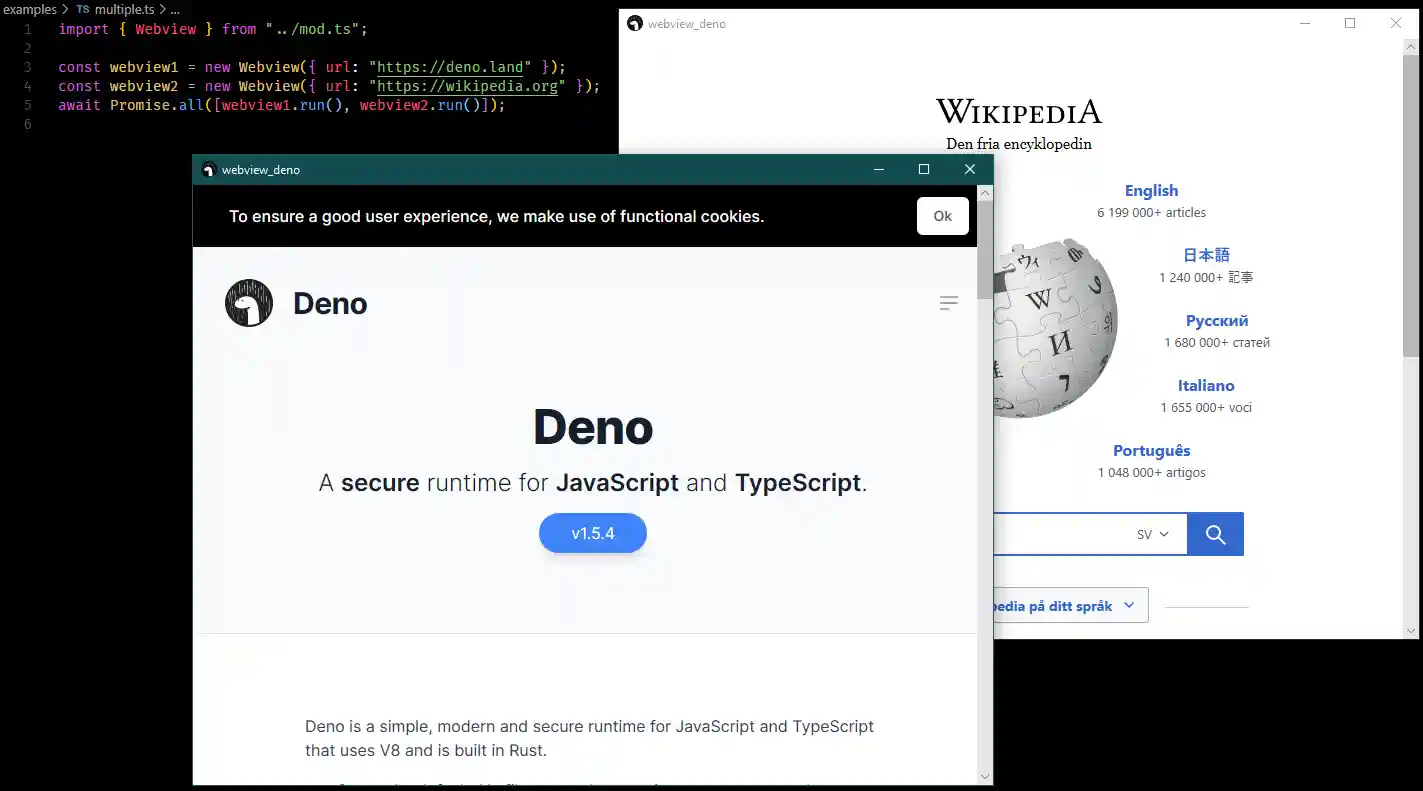
Task: Click the Deno dinosaur logo on the page
Action: (x=246, y=302)
